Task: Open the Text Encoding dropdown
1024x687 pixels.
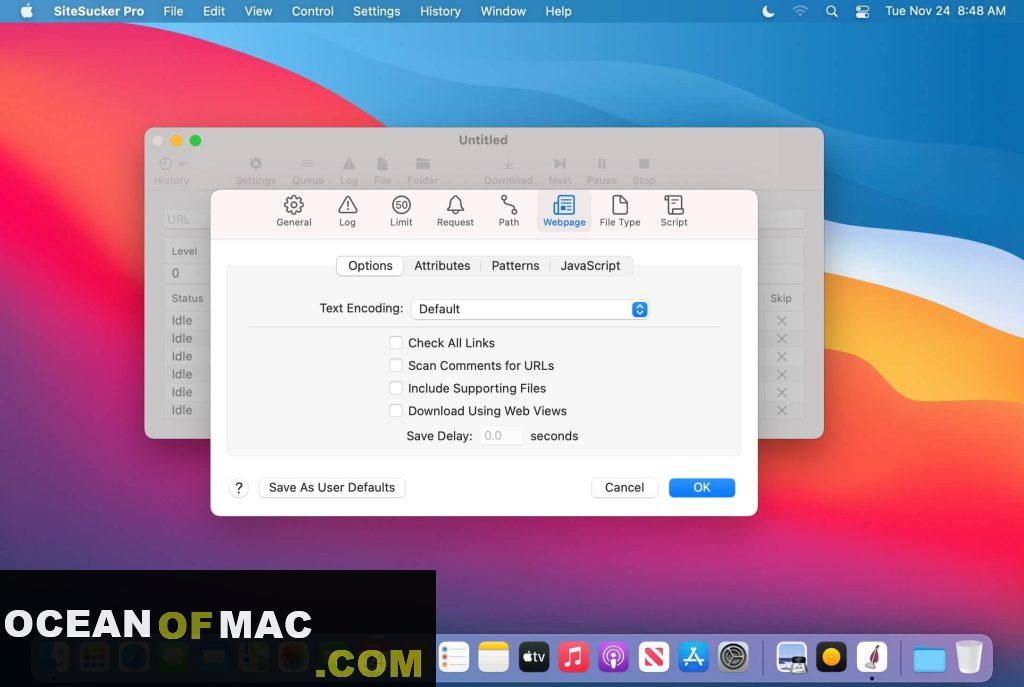Action: 530,309
